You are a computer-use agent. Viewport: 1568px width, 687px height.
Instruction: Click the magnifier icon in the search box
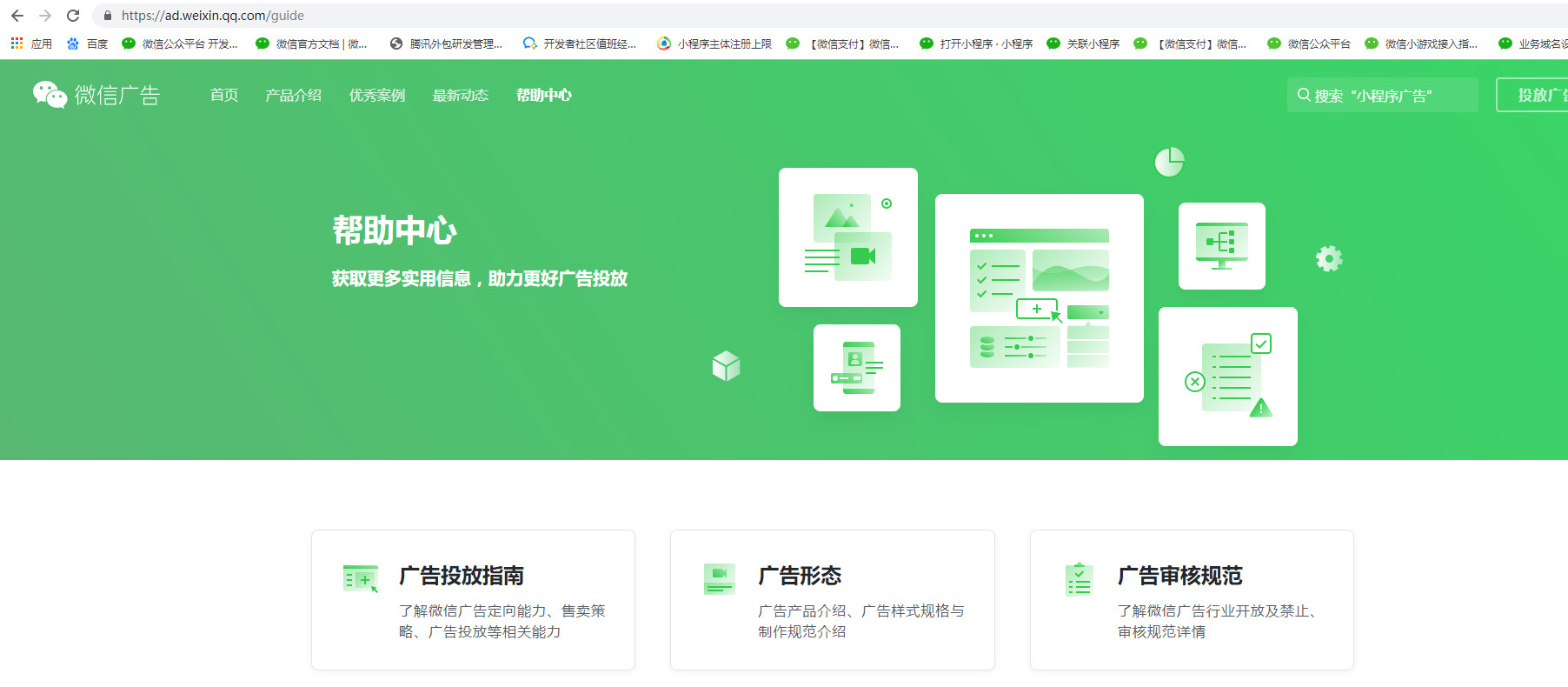[1304, 95]
